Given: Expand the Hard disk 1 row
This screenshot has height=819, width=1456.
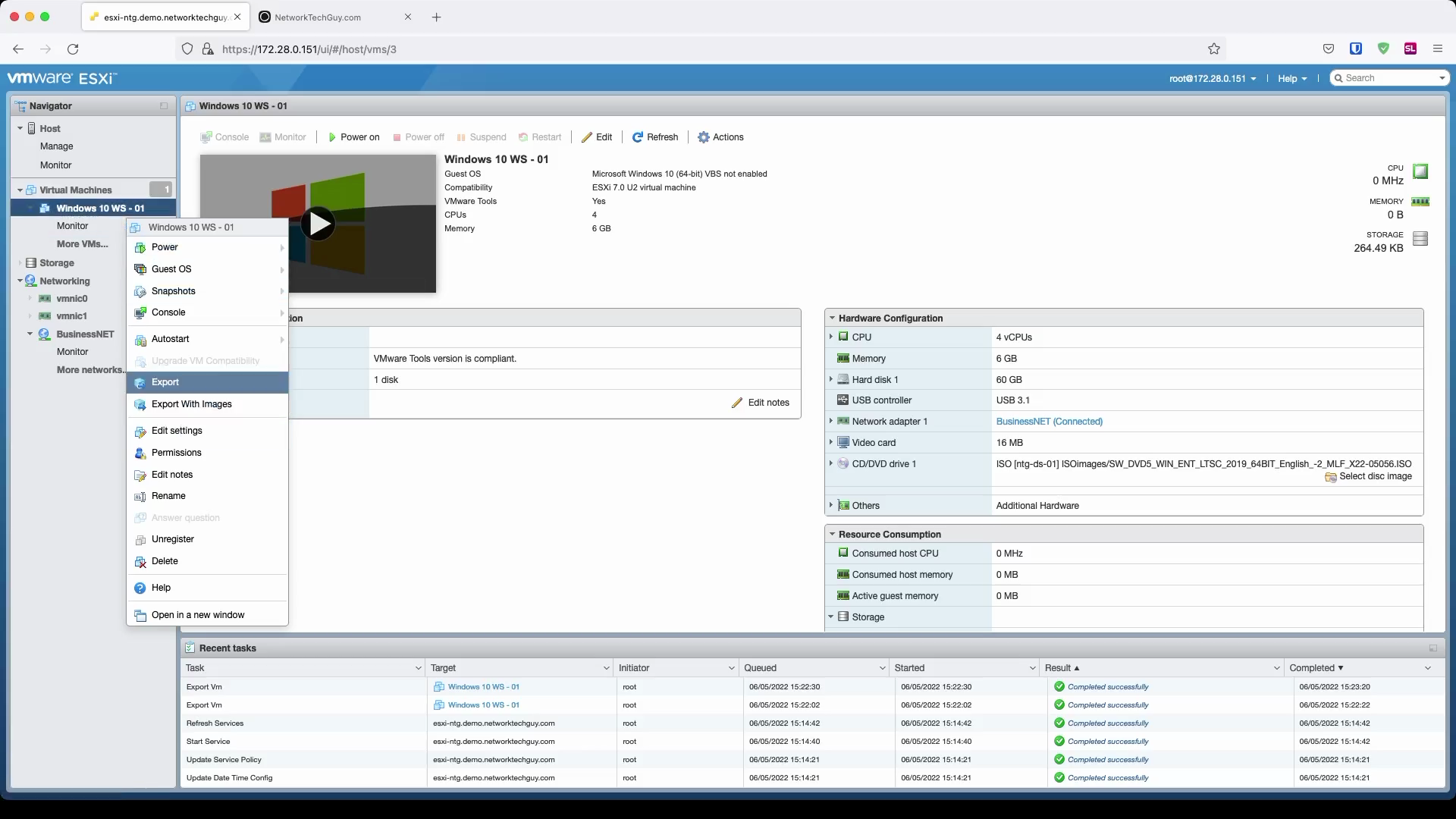Looking at the screenshot, I should point(831,379).
